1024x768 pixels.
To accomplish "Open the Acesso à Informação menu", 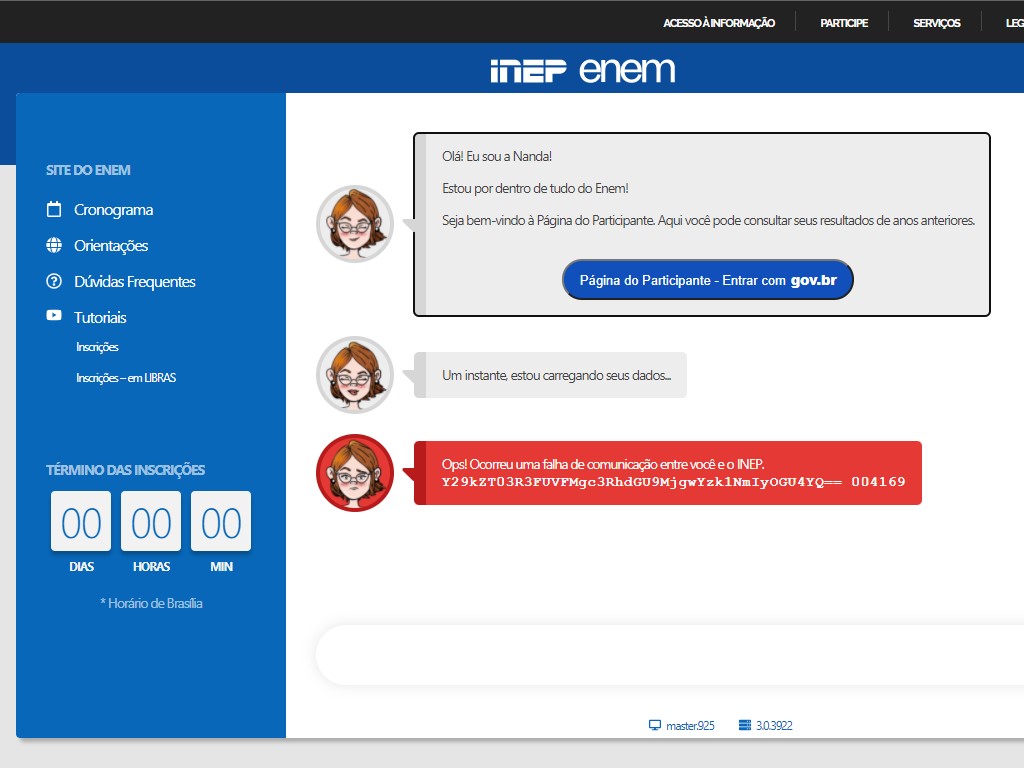I will pyautogui.click(x=719, y=23).
